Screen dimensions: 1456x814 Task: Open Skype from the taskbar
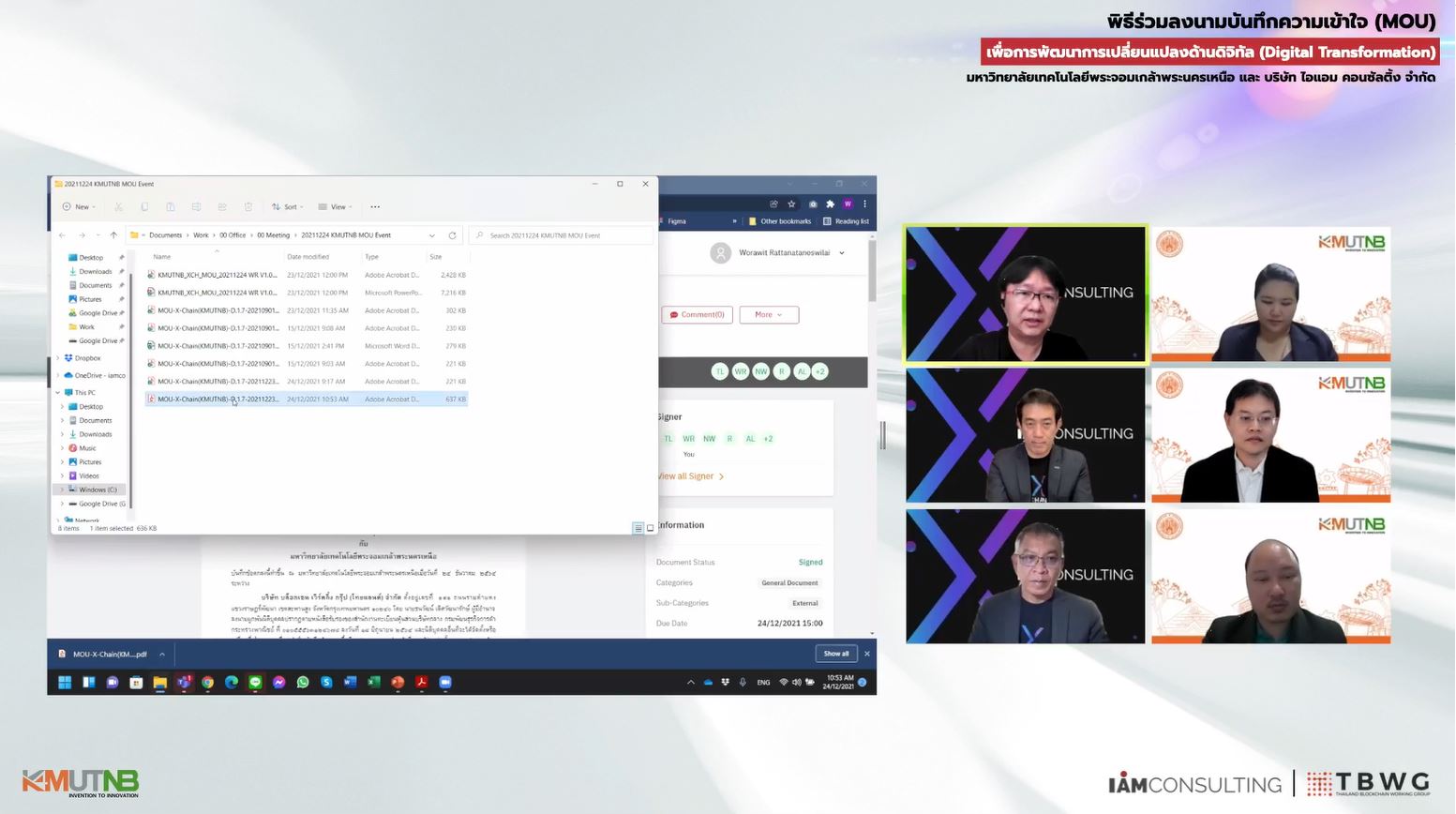[326, 683]
